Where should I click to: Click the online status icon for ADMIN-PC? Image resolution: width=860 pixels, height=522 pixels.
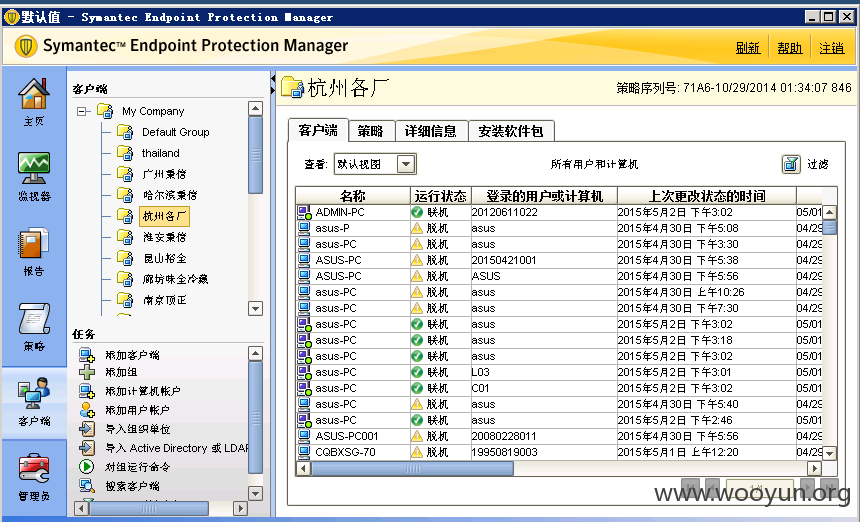(417, 212)
